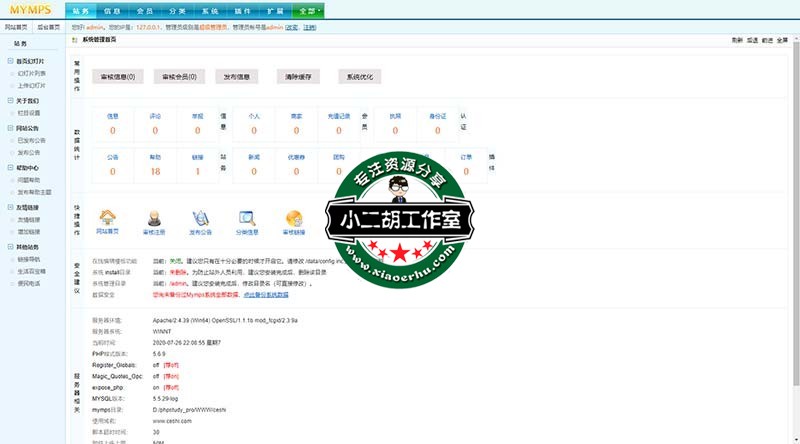Click the MYMPS logo
Viewport: 800px width, 444px height.
click(30, 10)
